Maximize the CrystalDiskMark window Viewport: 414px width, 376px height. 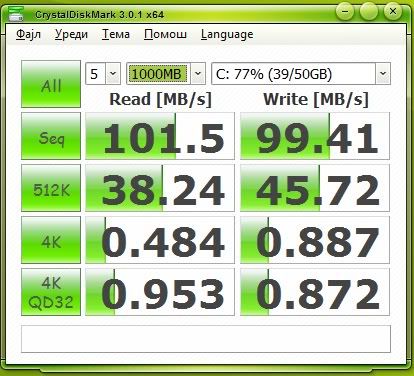point(369,12)
